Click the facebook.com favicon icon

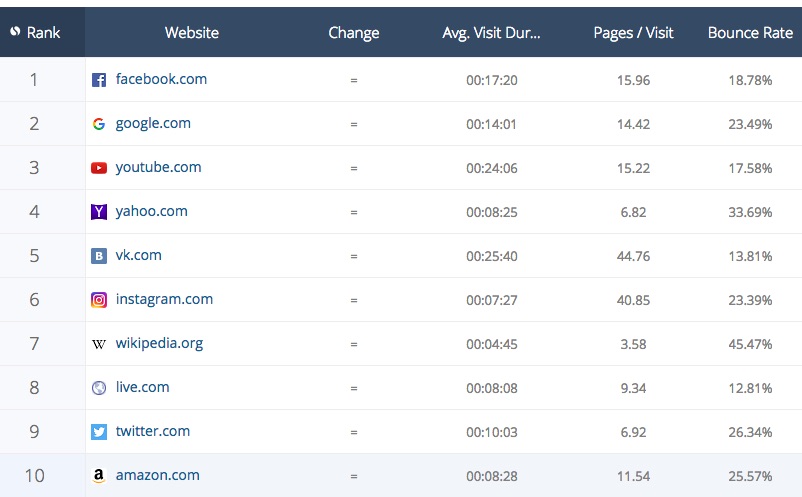point(99,80)
